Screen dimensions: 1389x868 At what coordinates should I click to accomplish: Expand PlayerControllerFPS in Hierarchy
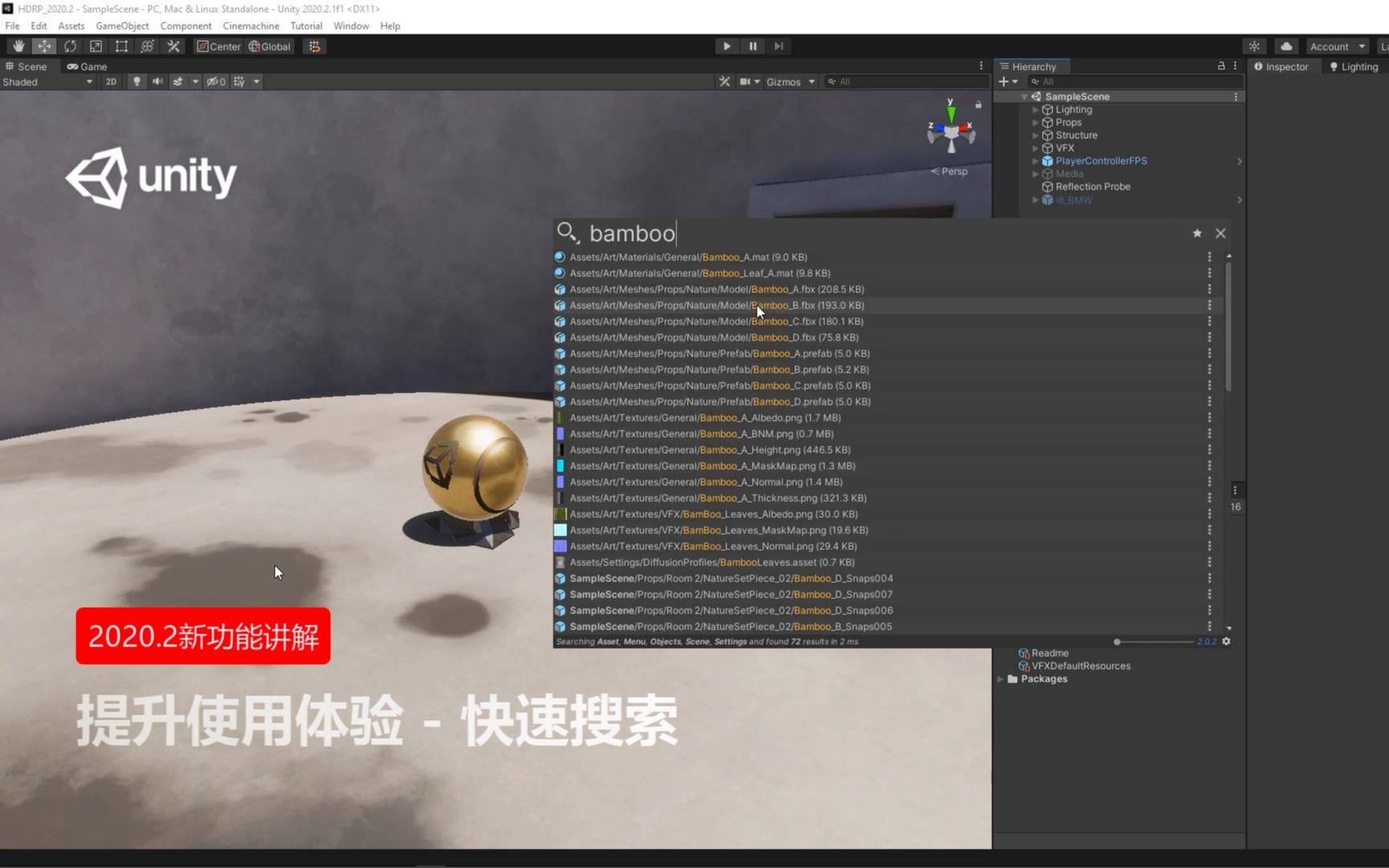1035,161
